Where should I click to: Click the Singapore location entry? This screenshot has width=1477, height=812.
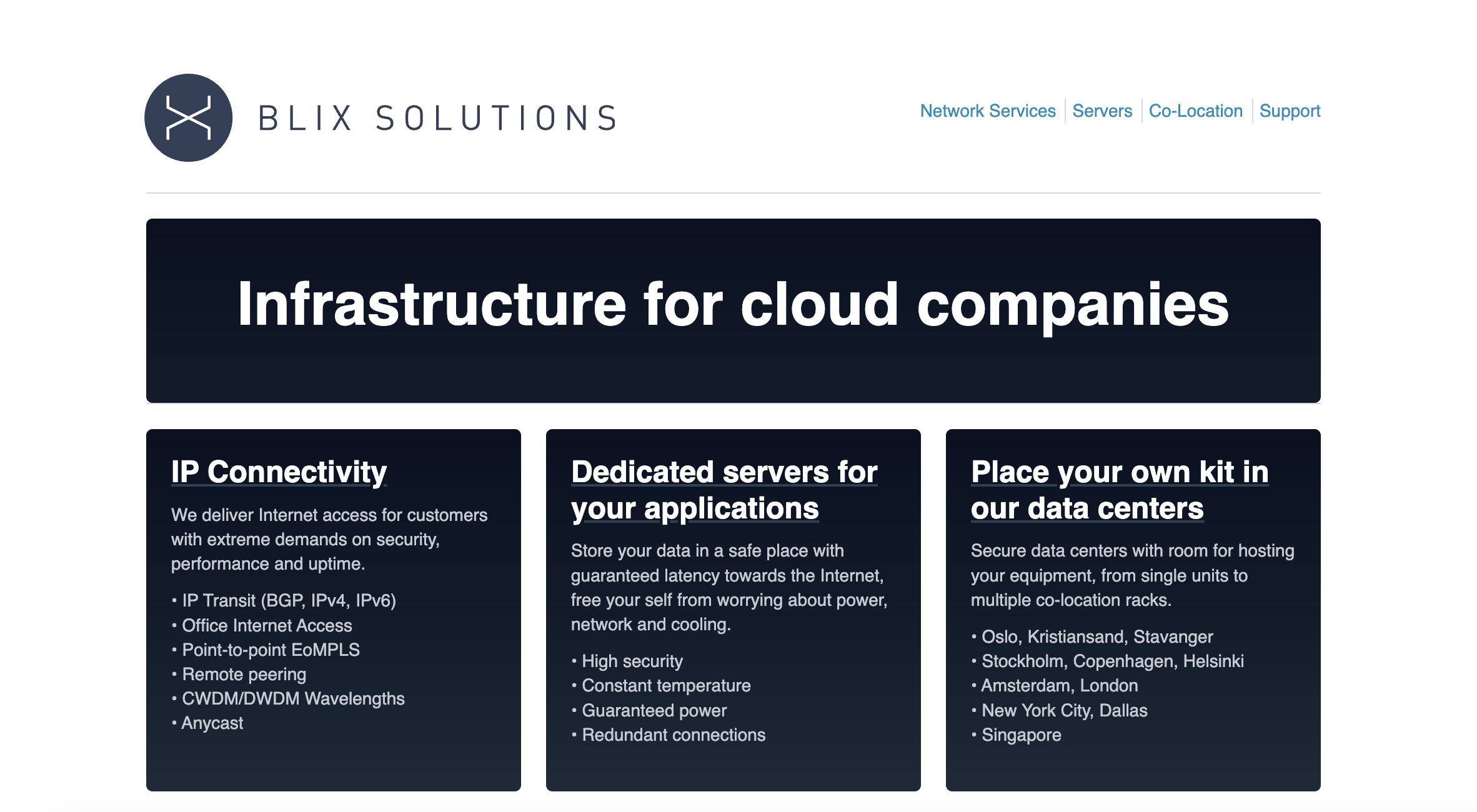click(x=1021, y=735)
